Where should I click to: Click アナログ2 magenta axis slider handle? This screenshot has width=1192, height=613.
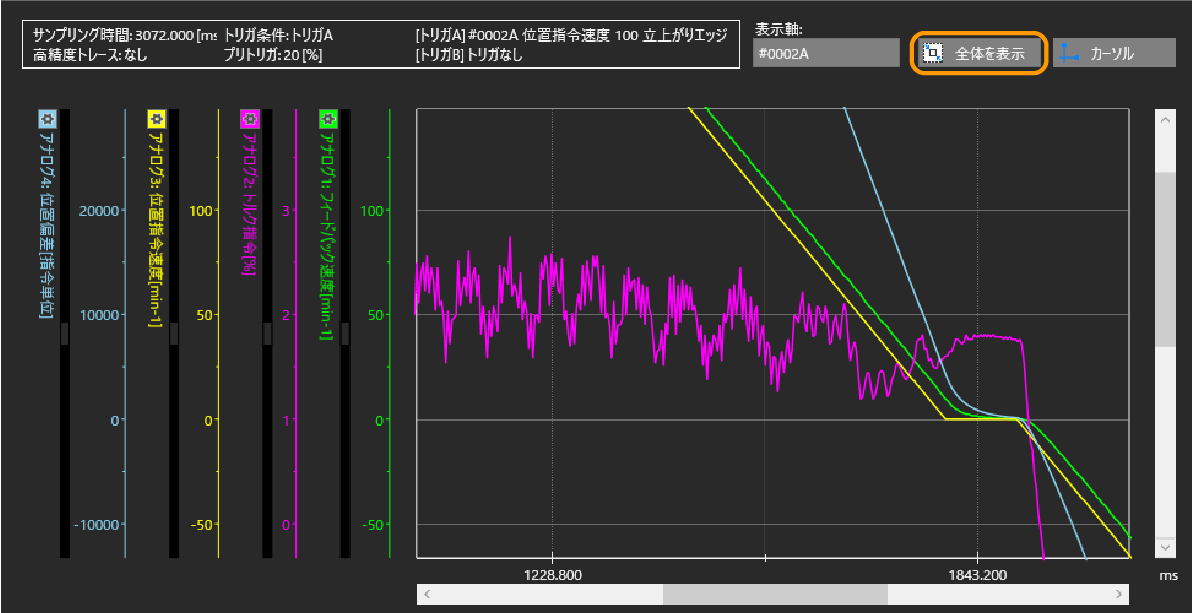pyautogui.click(x=267, y=334)
